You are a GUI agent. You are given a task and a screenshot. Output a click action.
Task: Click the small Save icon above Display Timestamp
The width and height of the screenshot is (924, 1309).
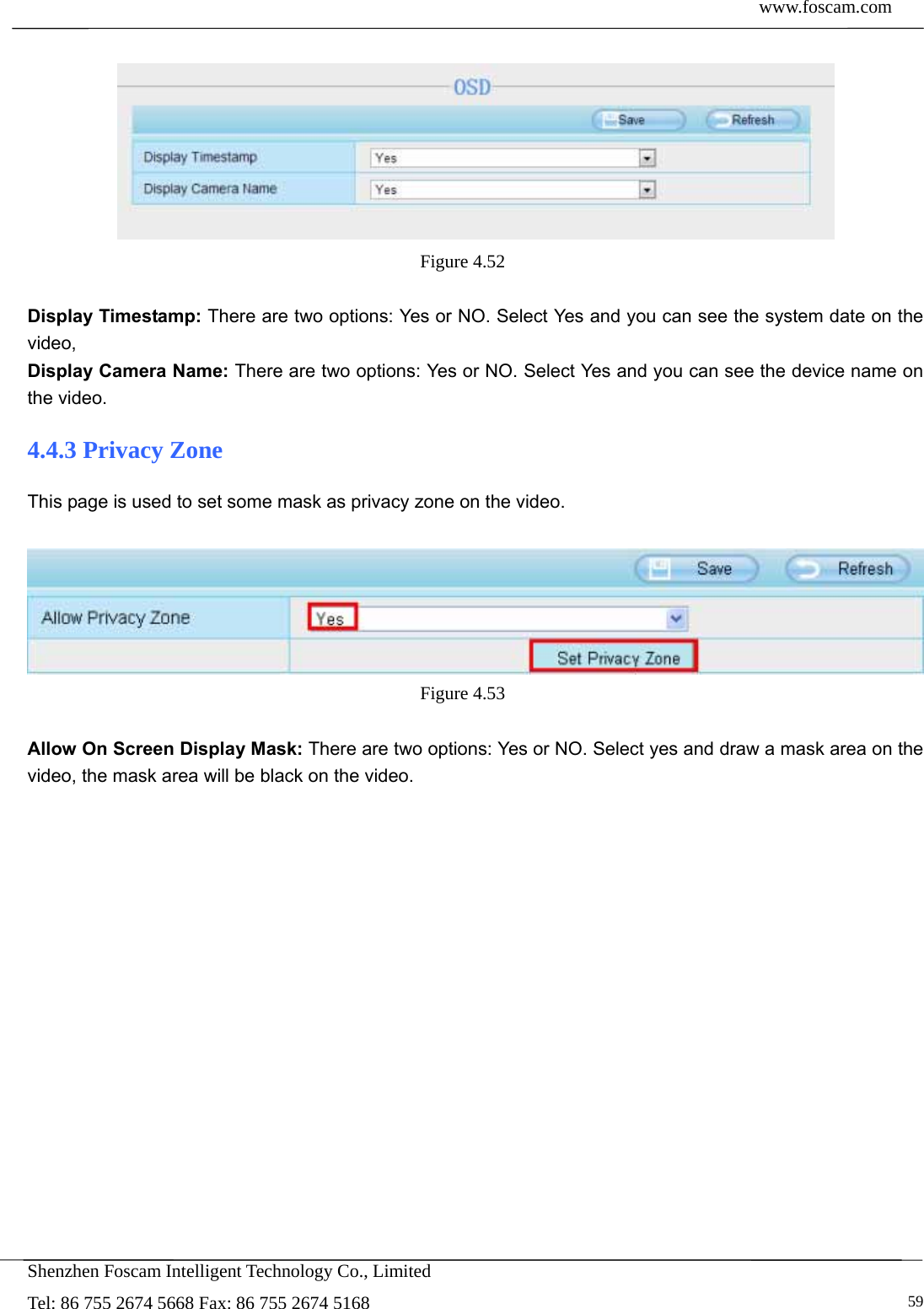click(x=612, y=120)
